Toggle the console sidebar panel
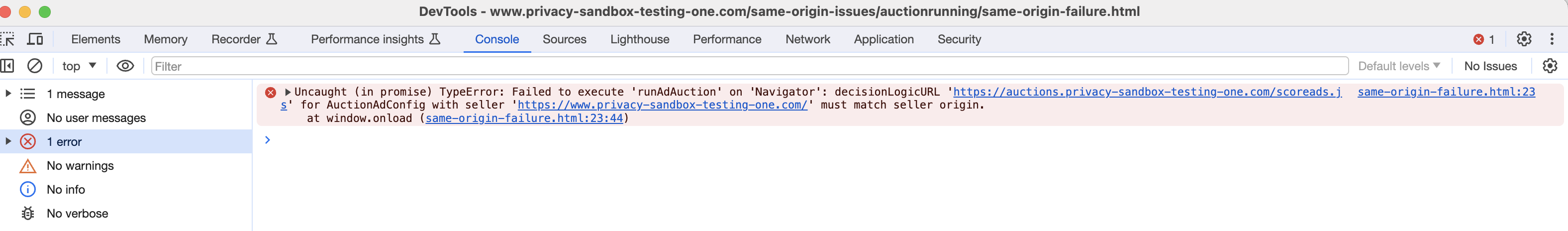 click(7, 66)
